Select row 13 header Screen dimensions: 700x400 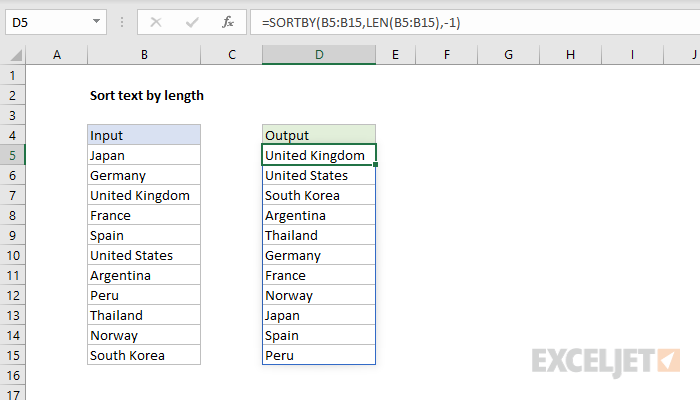point(12,315)
